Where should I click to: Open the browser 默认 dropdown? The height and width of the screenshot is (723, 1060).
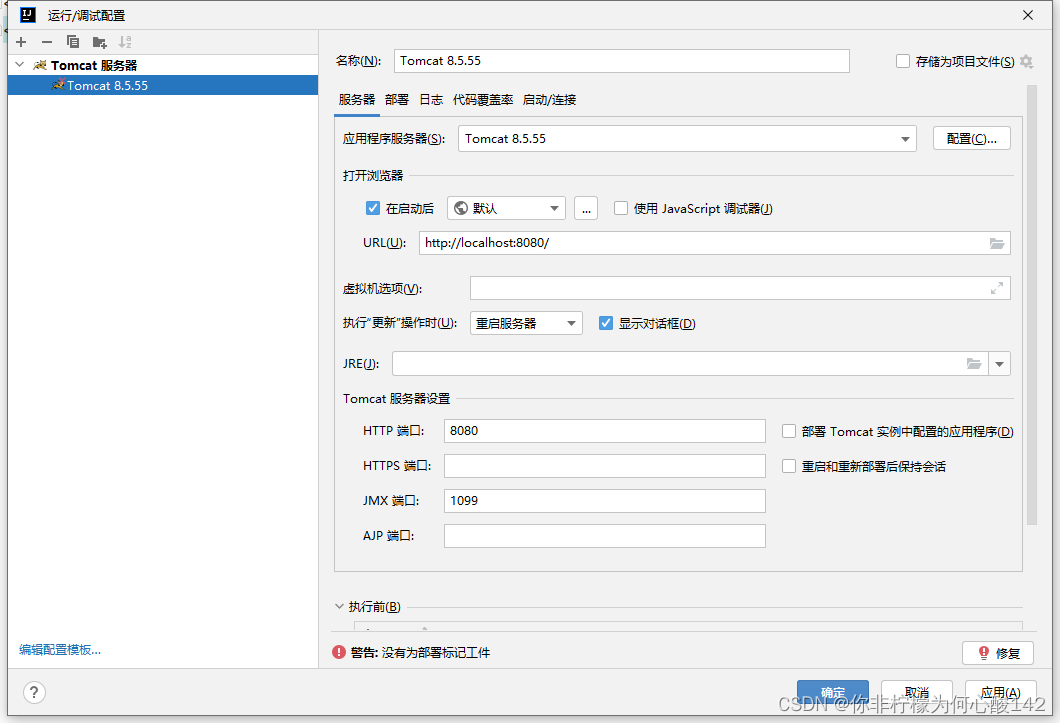(506, 208)
